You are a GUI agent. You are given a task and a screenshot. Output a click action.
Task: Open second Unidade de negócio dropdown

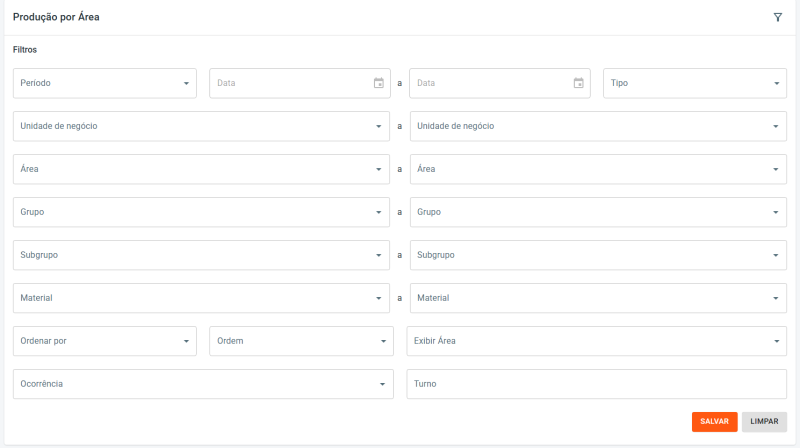(598, 126)
